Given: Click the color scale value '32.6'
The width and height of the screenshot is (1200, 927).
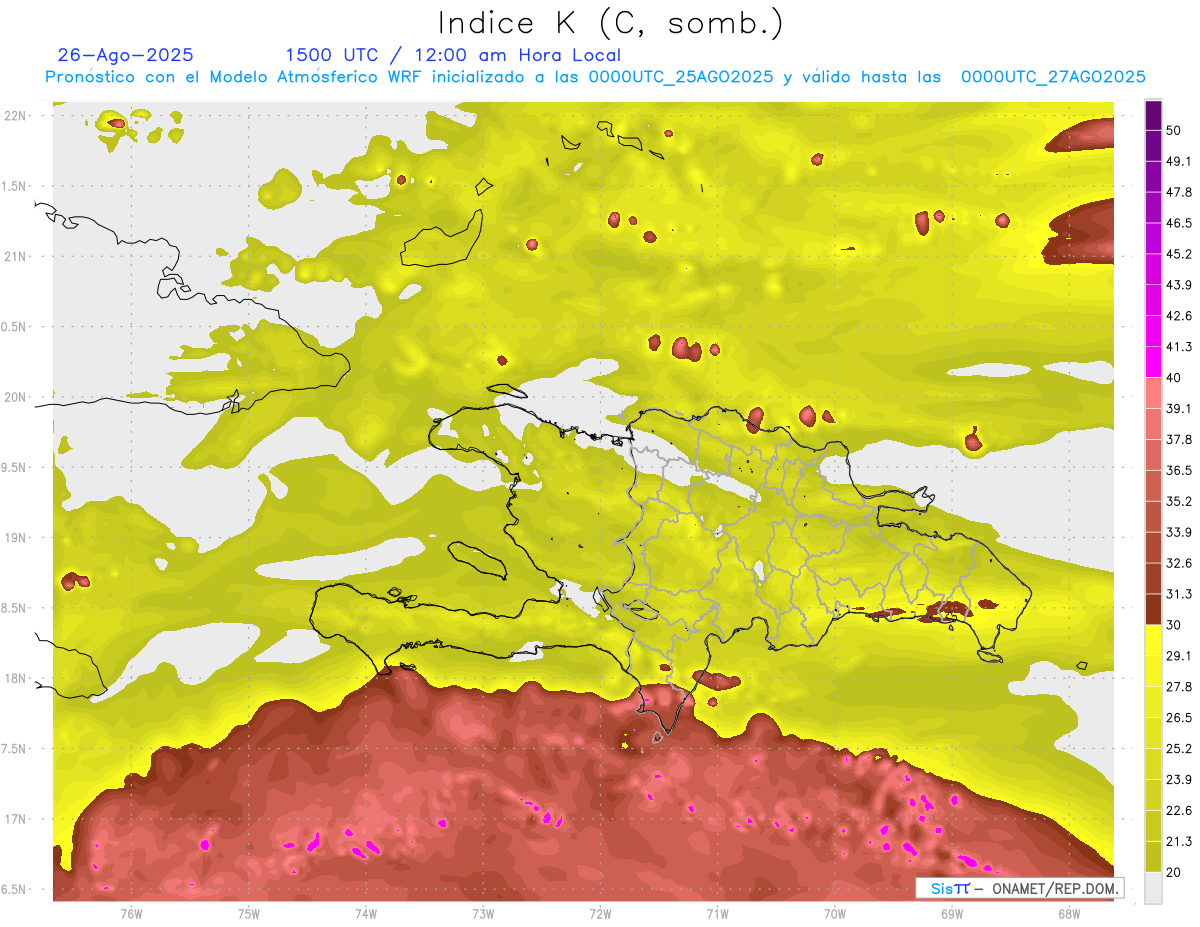Looking at the screenshot, I should tap(1179, 563).
